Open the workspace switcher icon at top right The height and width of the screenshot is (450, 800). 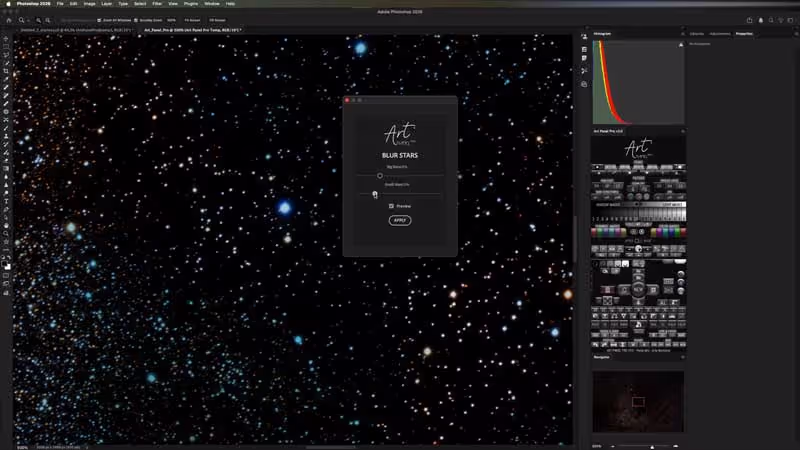tap(790, 20)
